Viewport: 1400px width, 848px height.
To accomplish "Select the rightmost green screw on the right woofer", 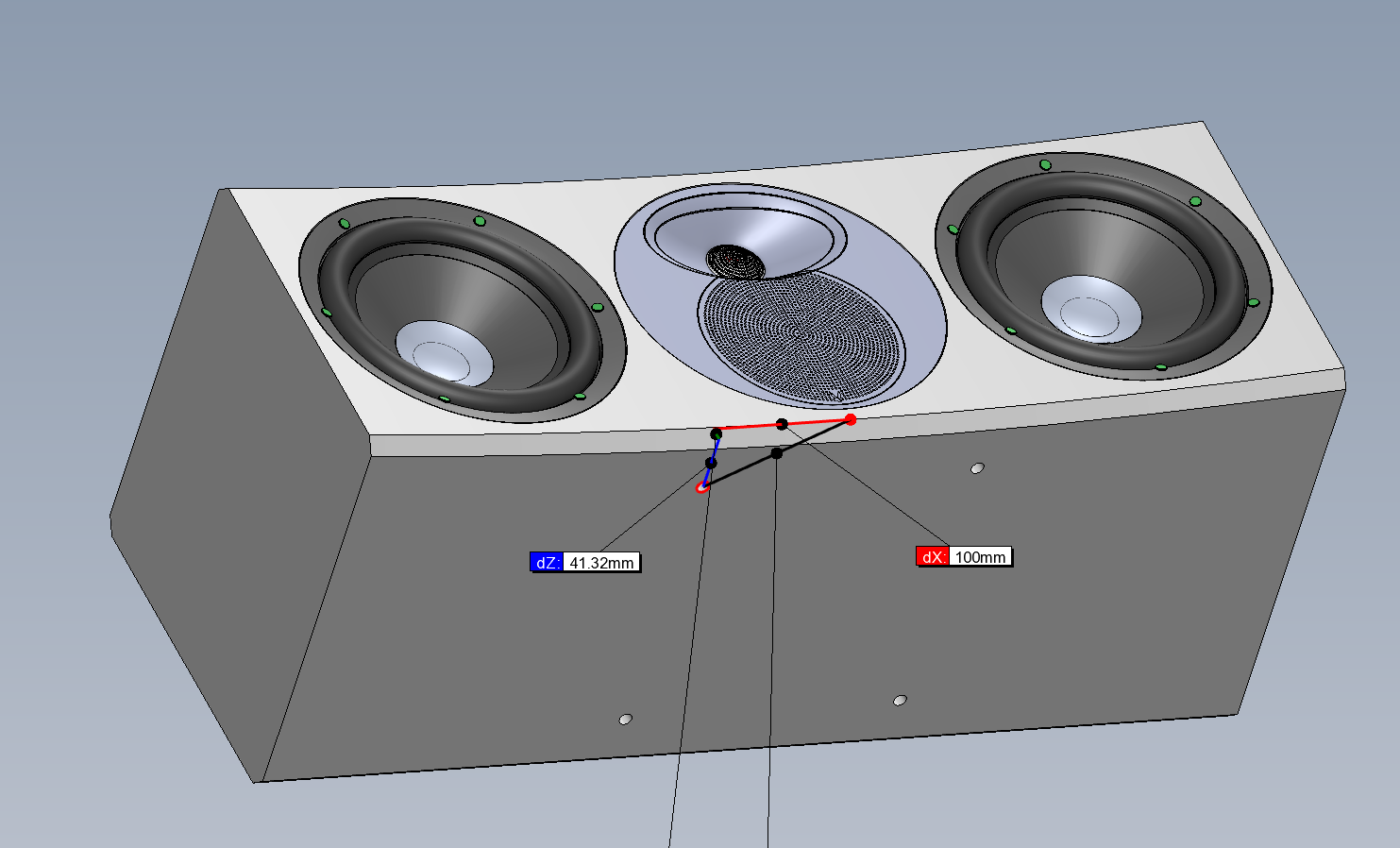I will point(1254,303).
